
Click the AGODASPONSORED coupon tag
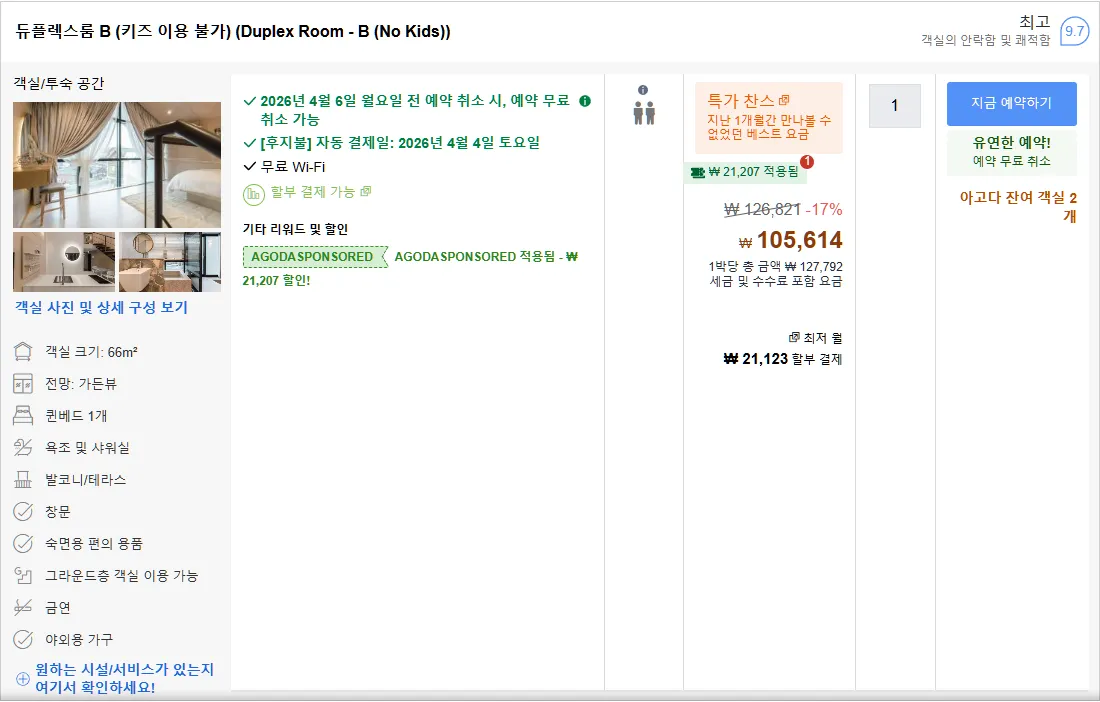(315, 257)
